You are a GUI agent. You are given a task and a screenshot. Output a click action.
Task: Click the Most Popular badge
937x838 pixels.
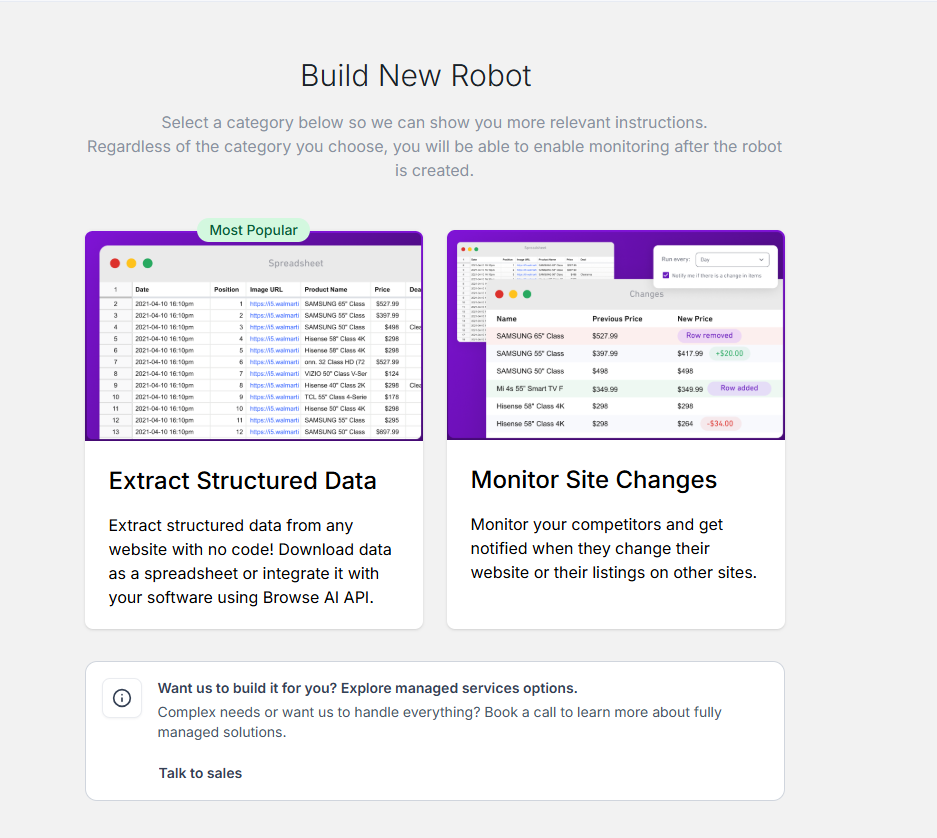(x=253, y=230)
